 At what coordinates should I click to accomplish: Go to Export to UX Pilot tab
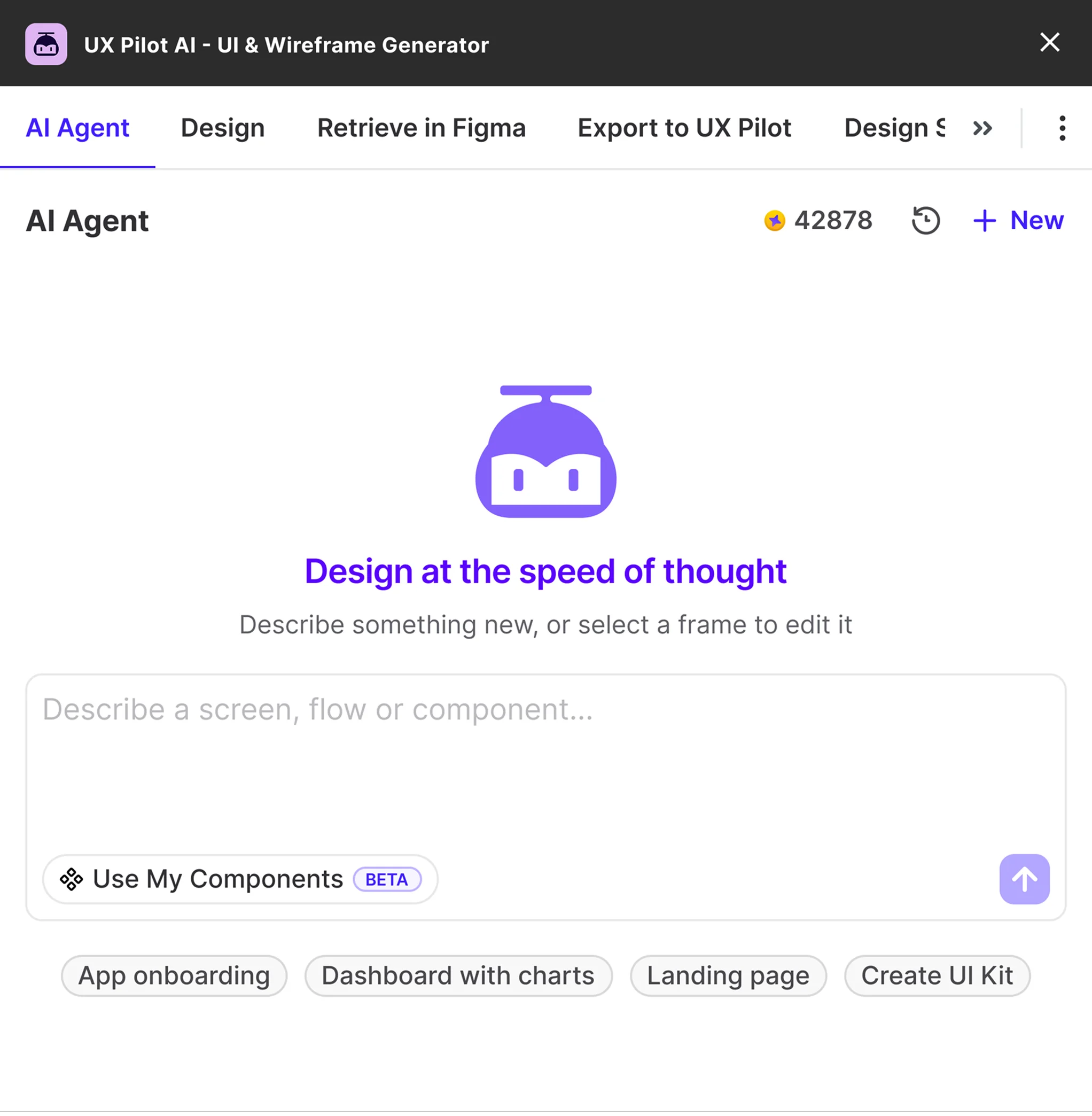pos(684,128)
